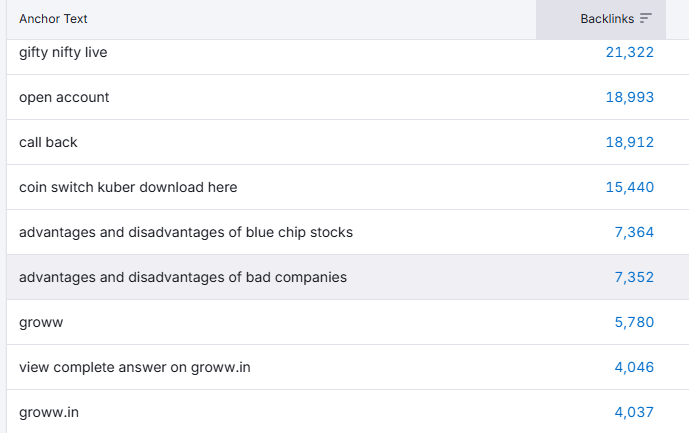Open backlinks count 4,046
The height and width of the screenshot is (433, 689).
point(634,367)
